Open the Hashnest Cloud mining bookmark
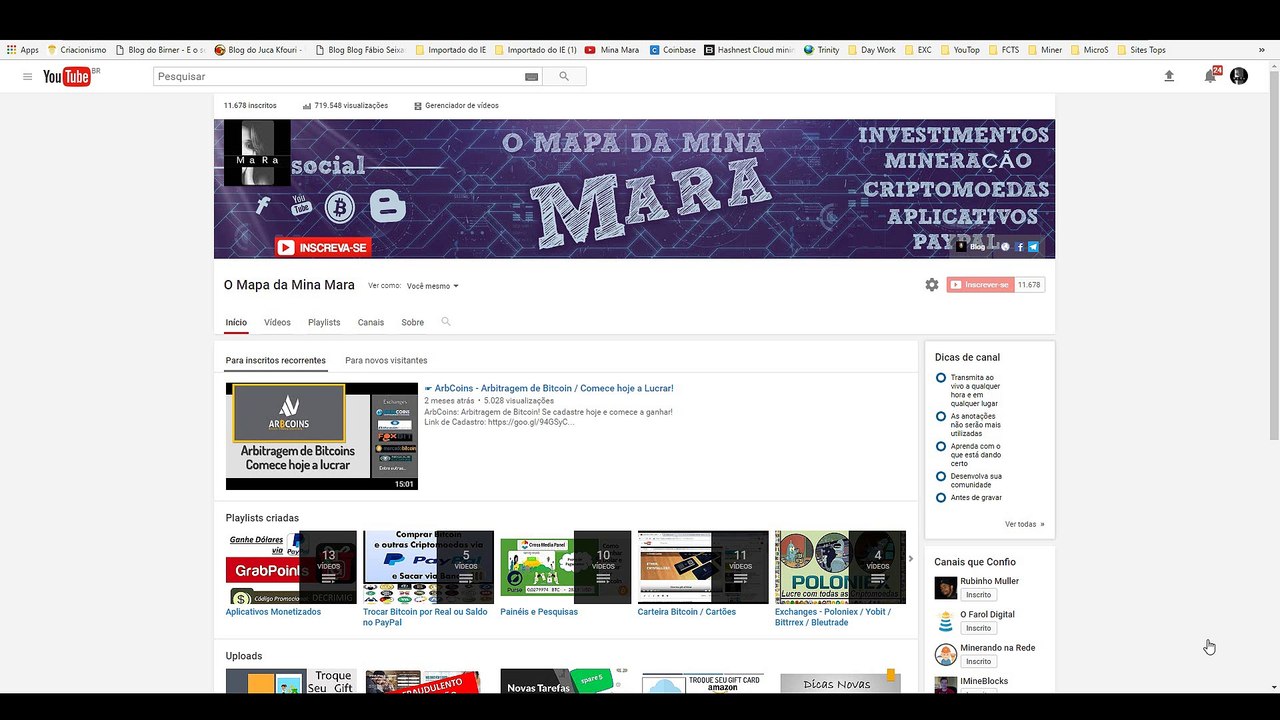 750,50
